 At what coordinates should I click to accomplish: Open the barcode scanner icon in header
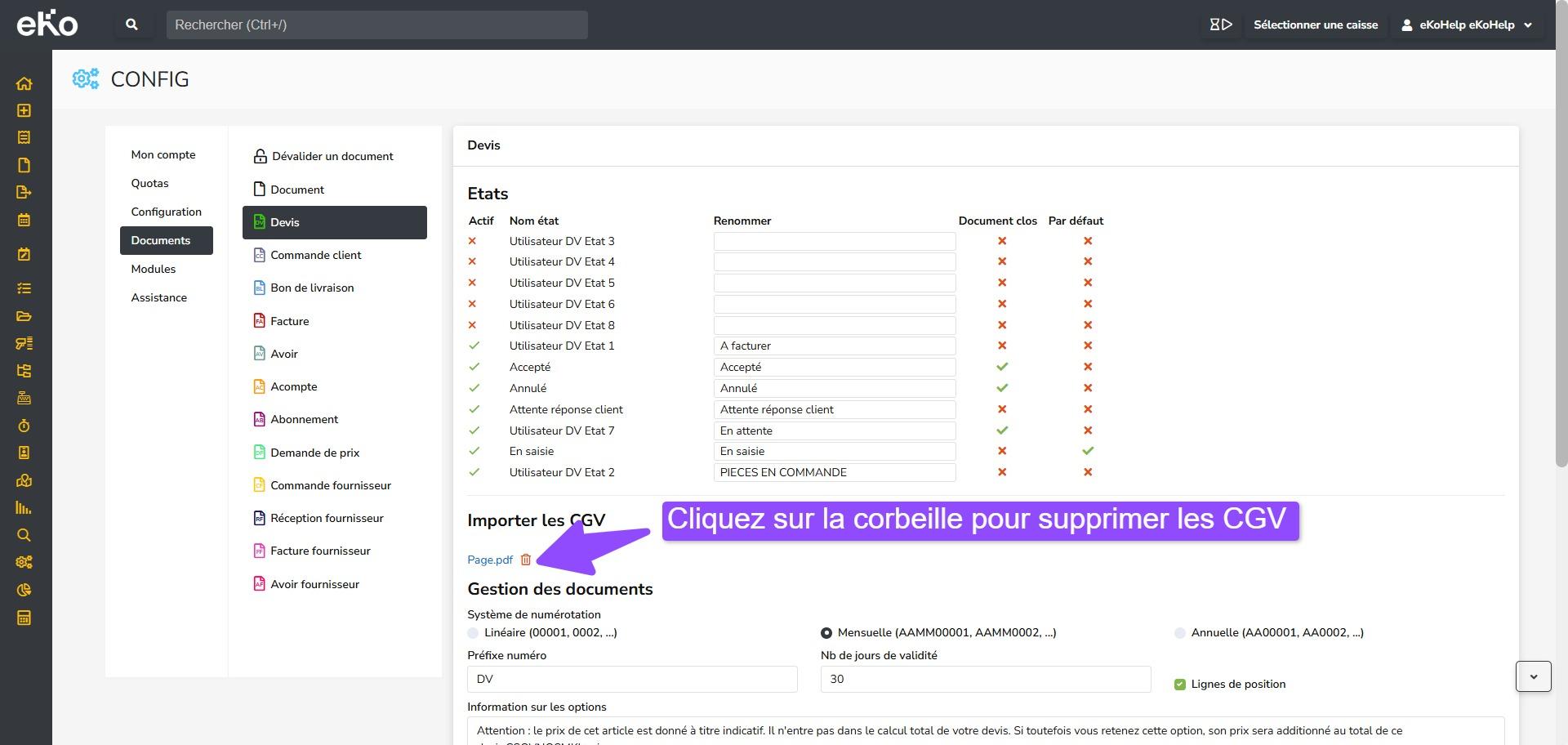(x=1220, y=25)
